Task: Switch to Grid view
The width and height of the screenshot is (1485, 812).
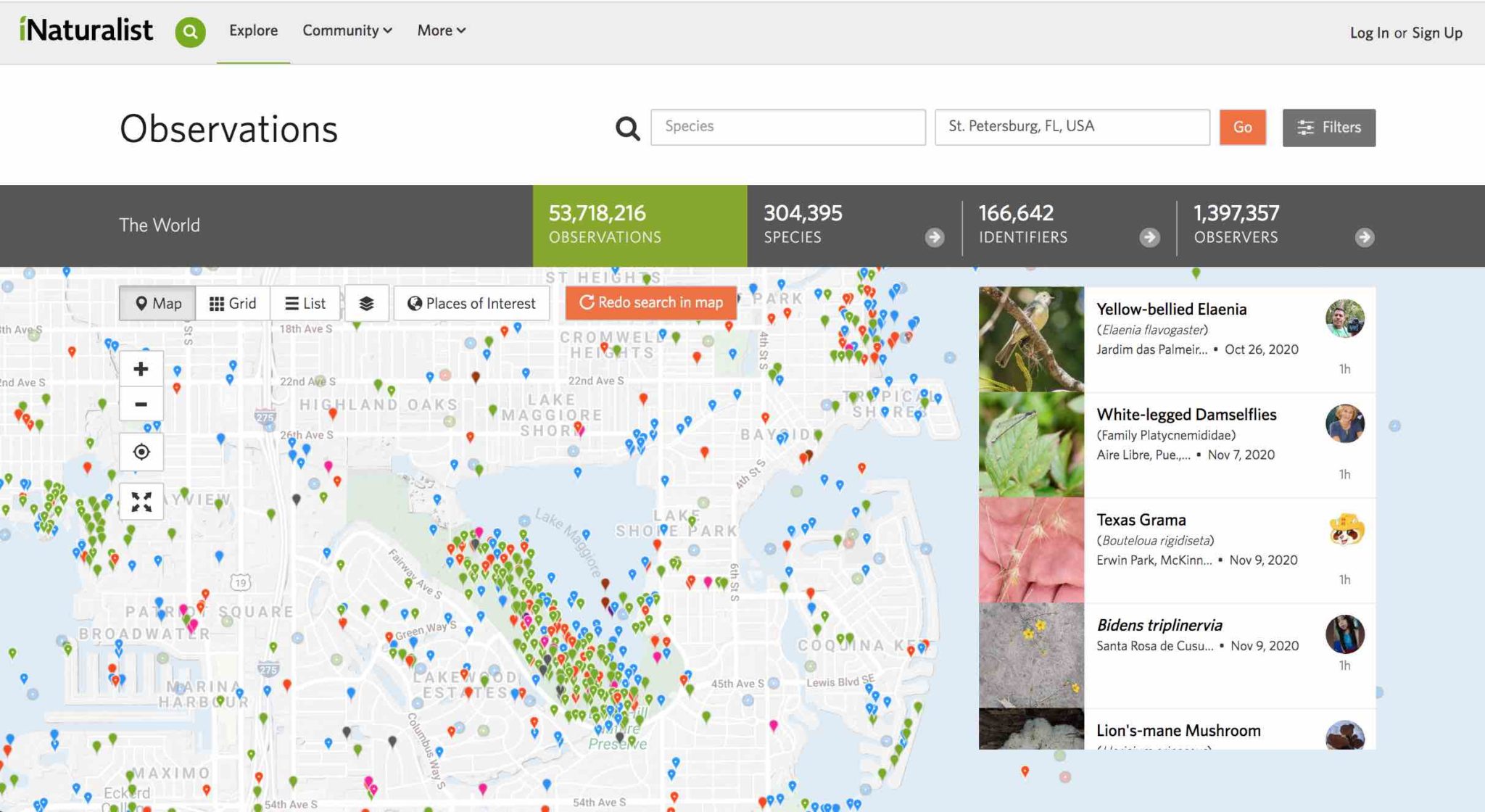Action: click(x=233, y=303)
